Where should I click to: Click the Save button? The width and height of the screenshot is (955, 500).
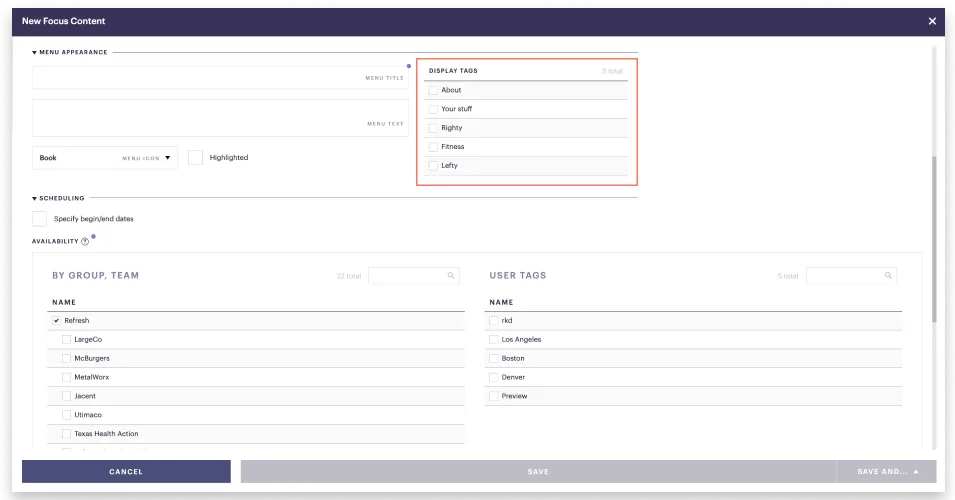click(x=538, y=471)
